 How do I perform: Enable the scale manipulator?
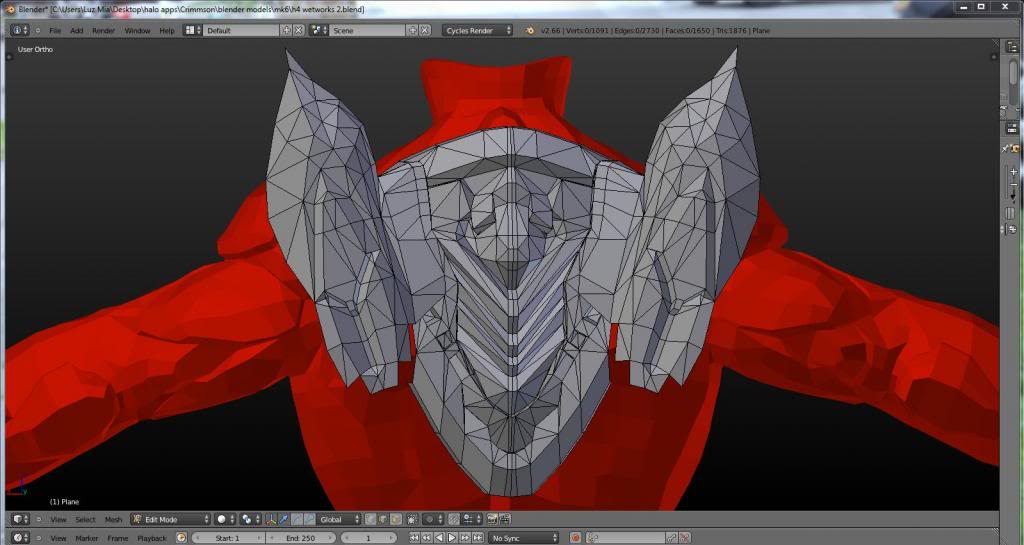click(308, 520)
